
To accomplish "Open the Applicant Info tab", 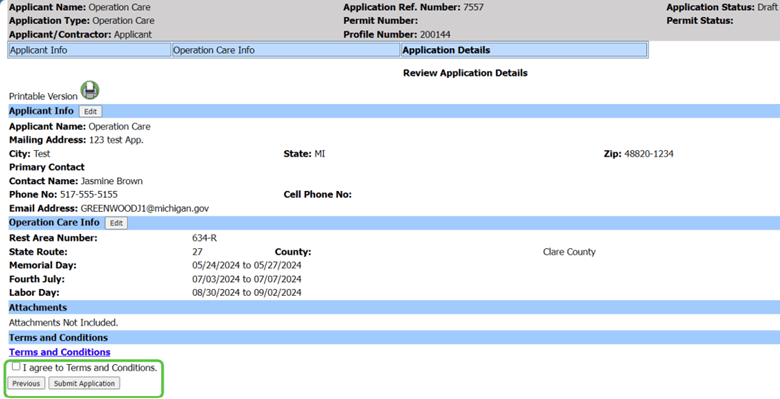I will tap(90, 50).
